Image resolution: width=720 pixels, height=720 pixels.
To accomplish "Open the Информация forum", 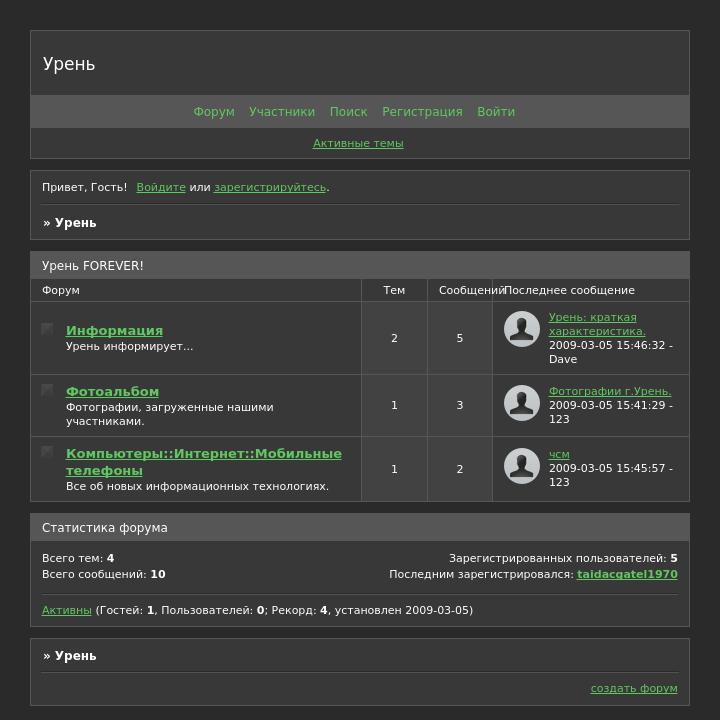I will click(114, 331).
